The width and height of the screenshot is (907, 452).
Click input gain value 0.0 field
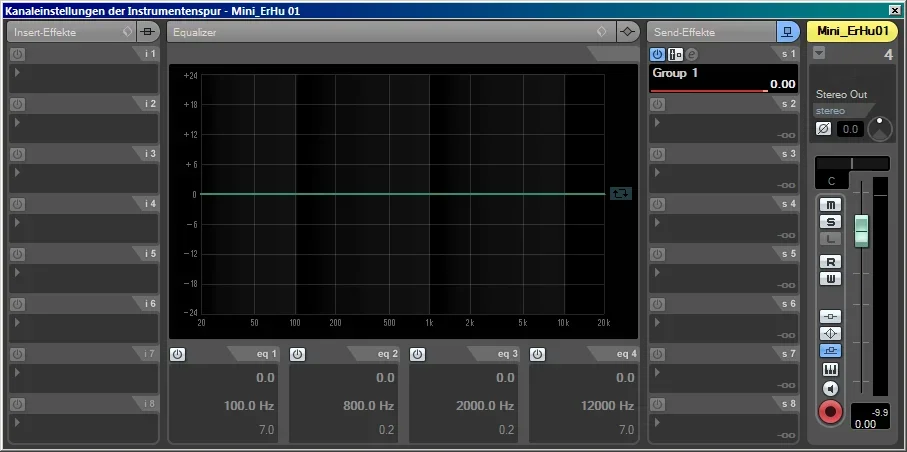coord(850,129)
